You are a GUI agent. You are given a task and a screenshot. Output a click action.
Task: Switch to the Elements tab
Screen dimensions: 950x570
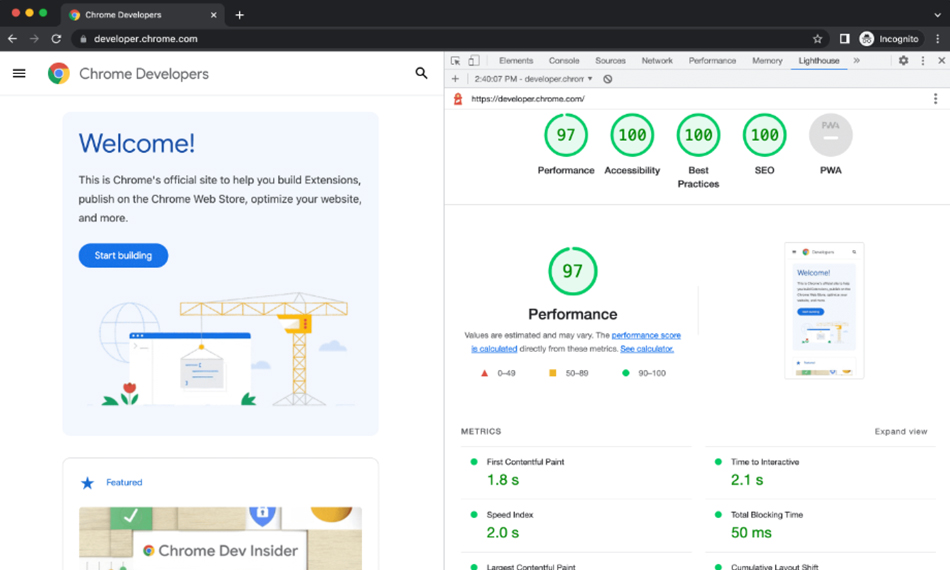516,61
